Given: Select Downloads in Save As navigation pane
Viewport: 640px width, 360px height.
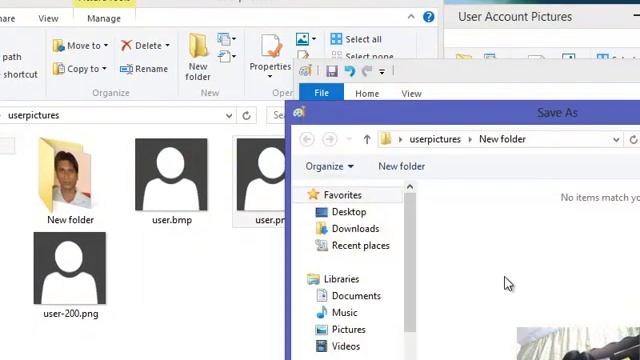Looking at the screenshot, I should click(347, 229).
